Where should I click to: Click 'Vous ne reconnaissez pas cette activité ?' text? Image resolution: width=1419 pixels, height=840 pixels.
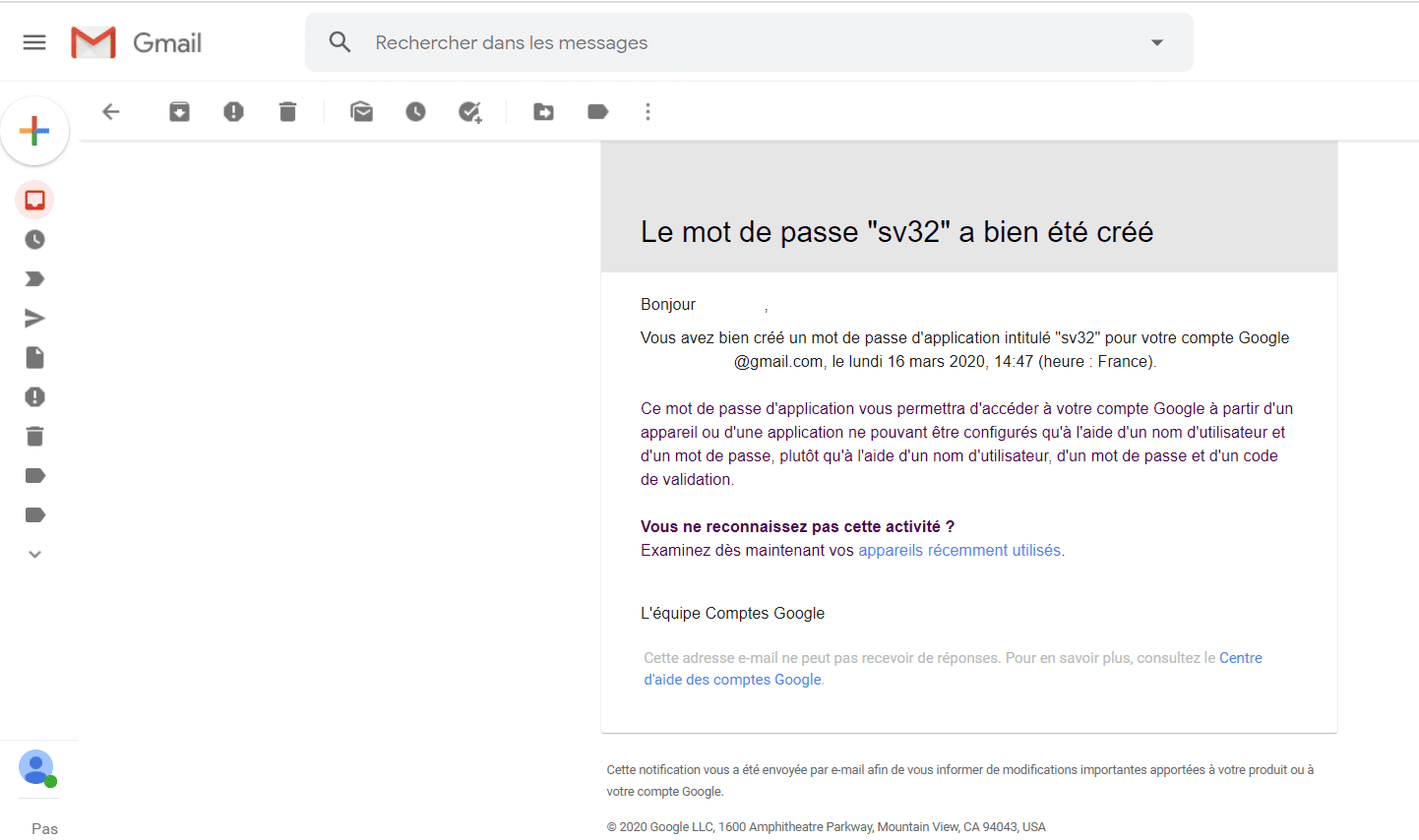click(797, 527)
